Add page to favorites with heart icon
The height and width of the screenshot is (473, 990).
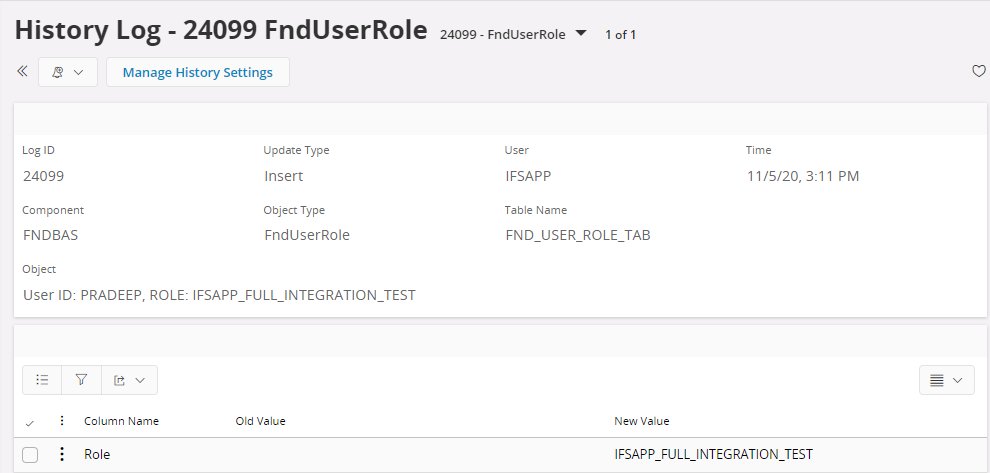[979, 71]
